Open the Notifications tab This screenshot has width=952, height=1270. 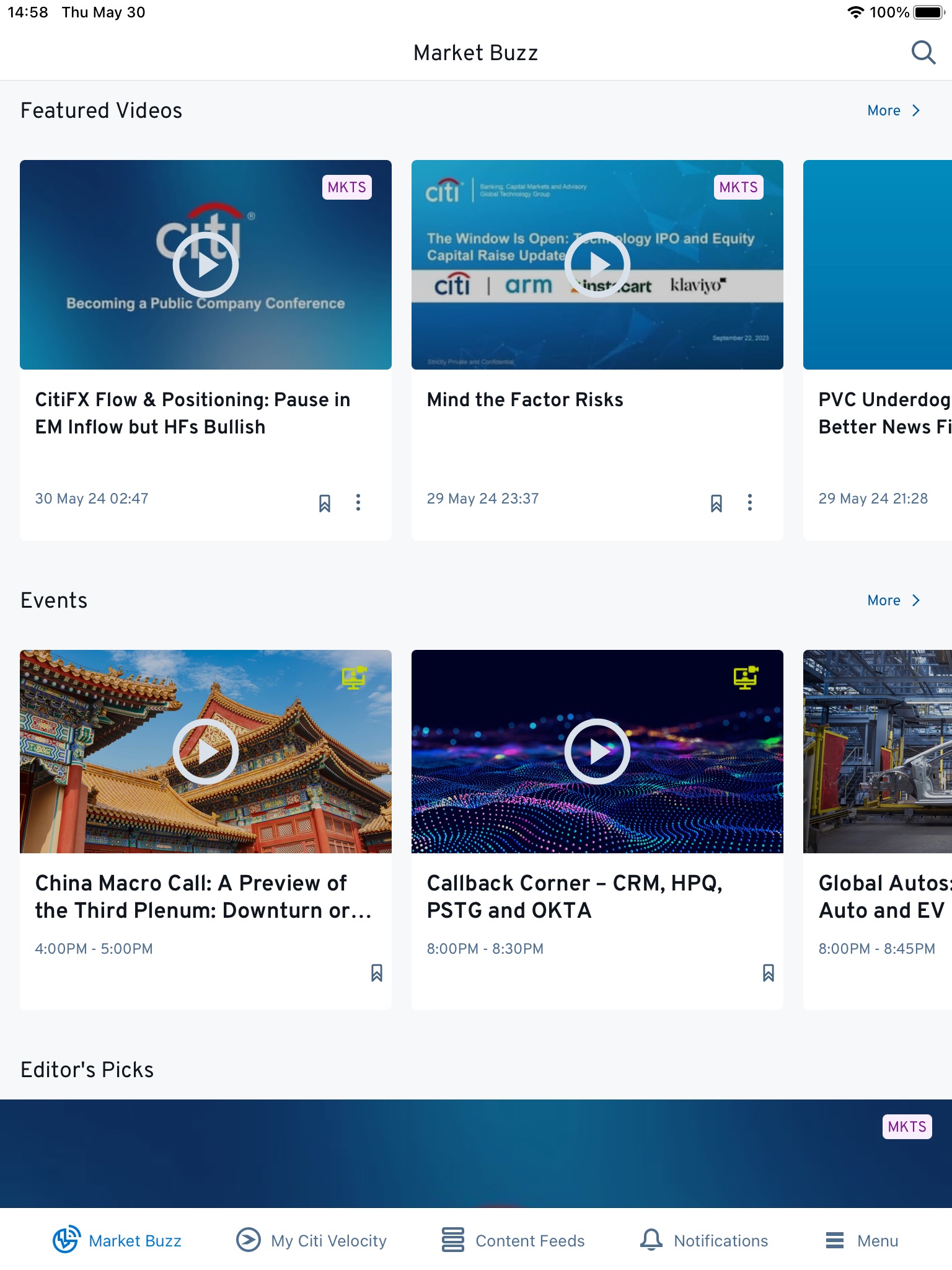[x=704, y=1240]
